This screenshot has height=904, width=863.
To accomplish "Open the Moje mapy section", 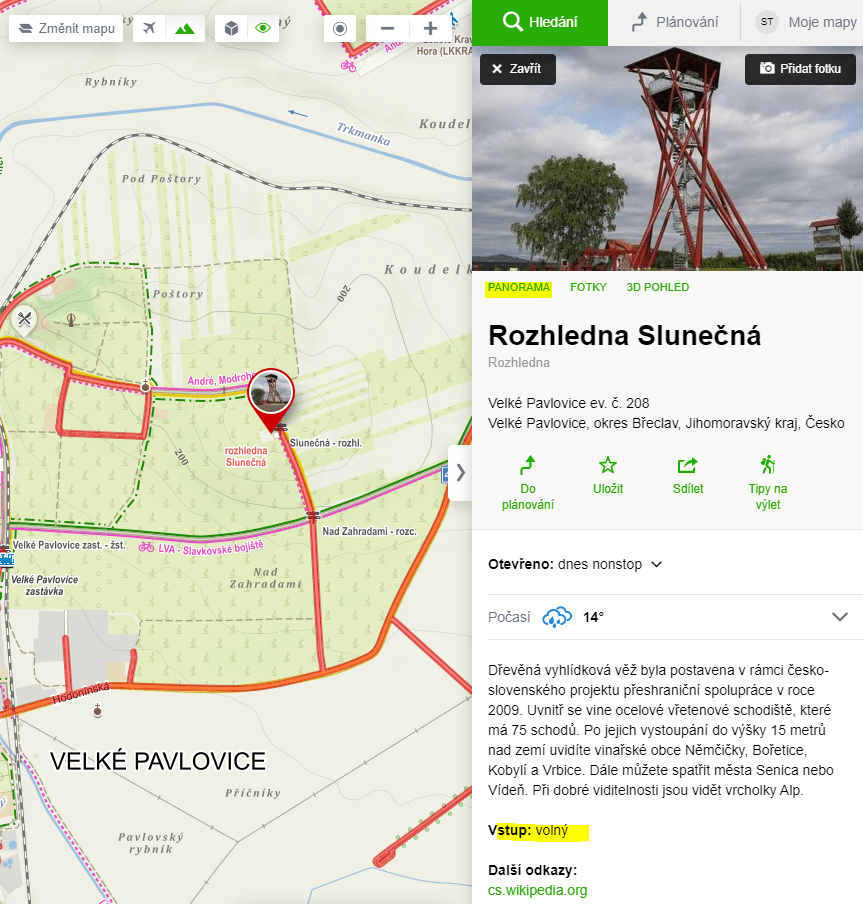I will click(x=805, y=22).
